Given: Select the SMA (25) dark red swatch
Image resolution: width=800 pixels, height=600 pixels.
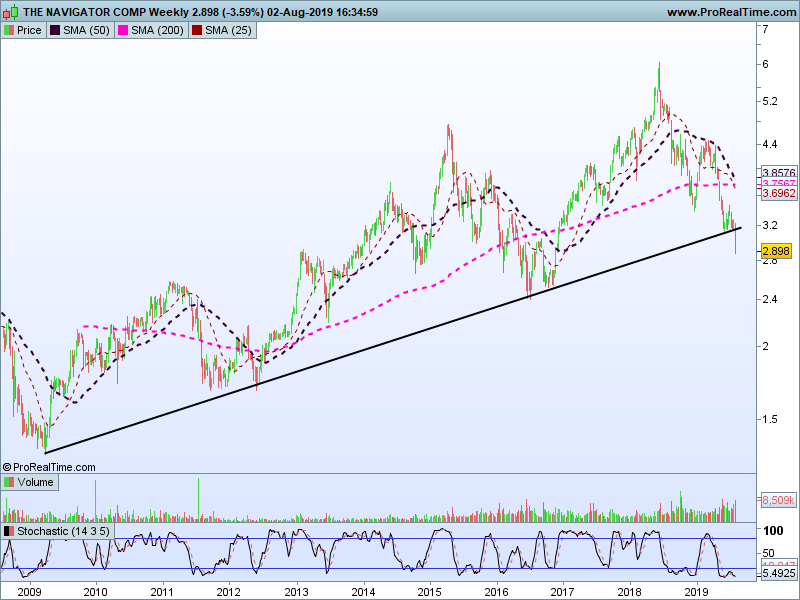Looking at the screenshot, I should tap(196, 30).
